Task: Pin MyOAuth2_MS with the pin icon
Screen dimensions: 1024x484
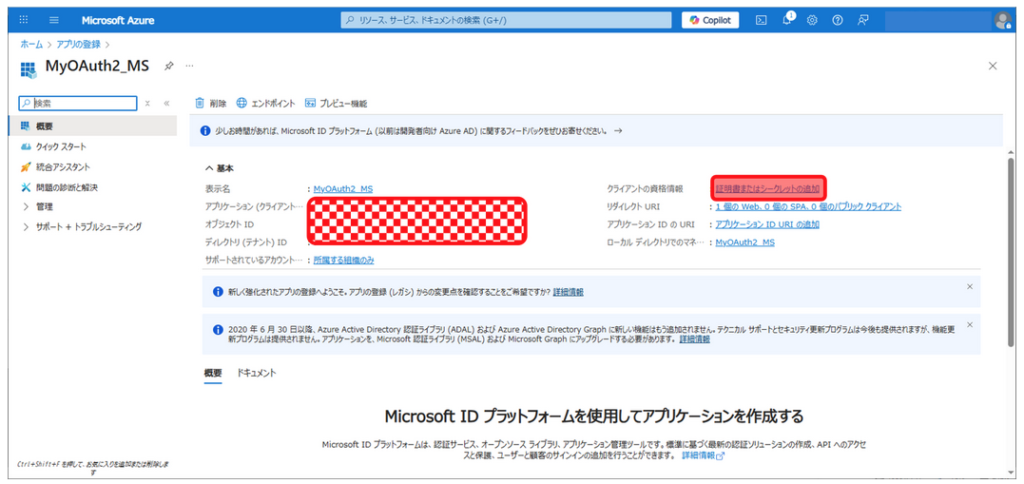Action: coord(169,65)
